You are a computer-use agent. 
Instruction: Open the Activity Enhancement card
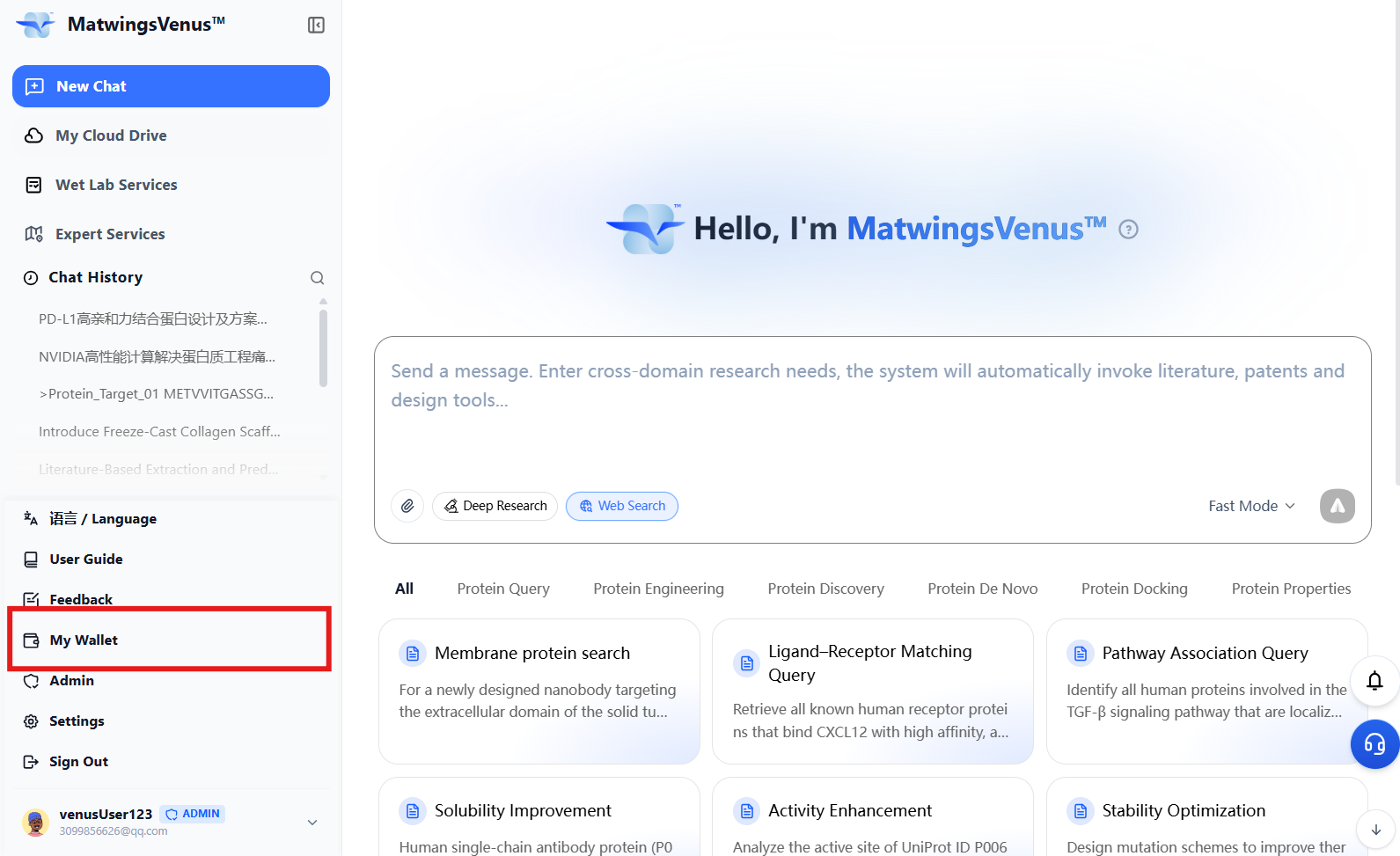[x=873, y=816]
